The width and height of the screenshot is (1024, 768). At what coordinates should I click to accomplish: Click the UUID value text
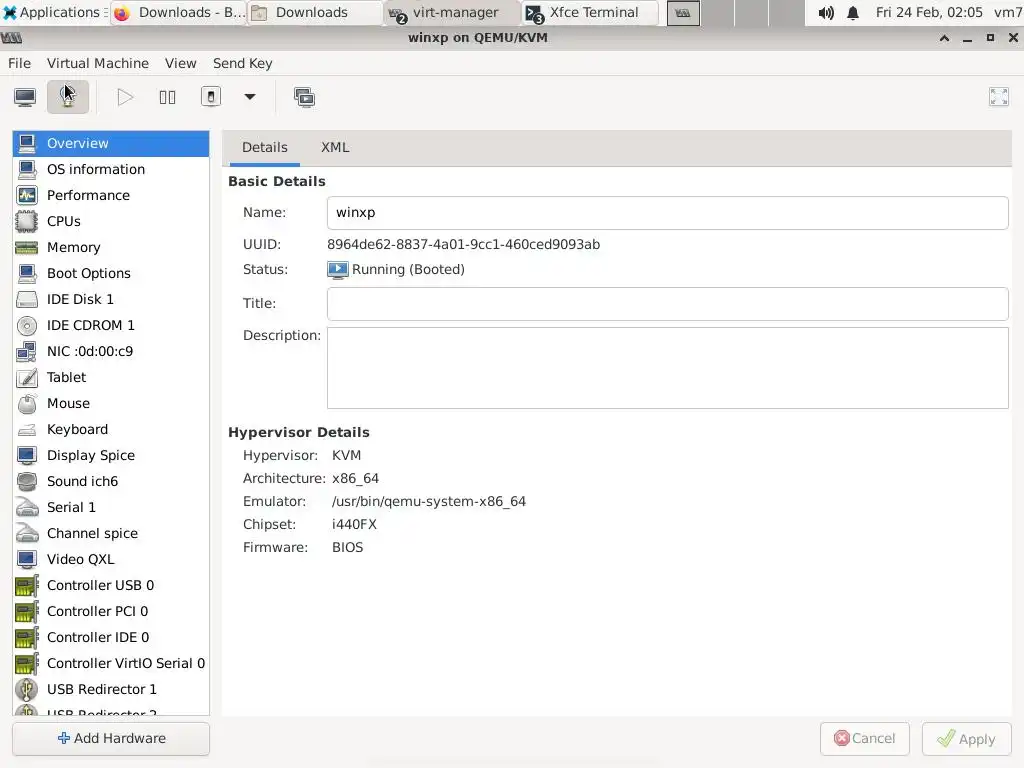(463, 244)
